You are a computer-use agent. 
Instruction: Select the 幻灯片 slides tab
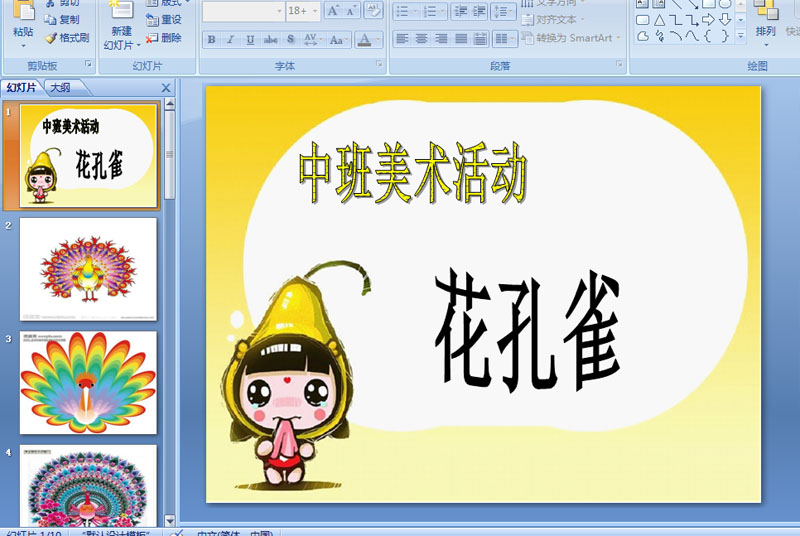[x=21, y=88]
